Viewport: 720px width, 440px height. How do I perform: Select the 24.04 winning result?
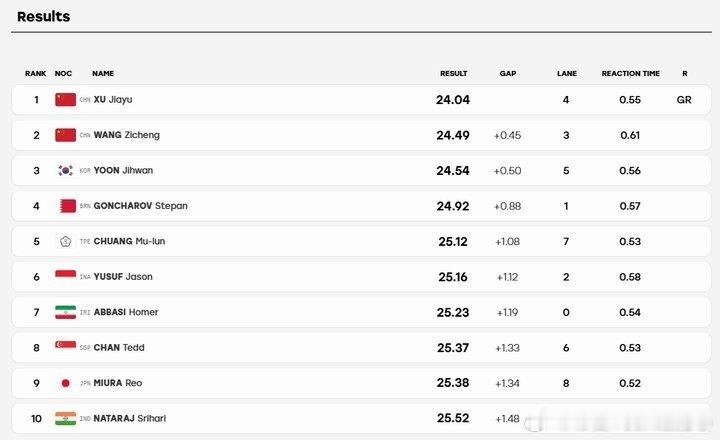pos(453,100)
